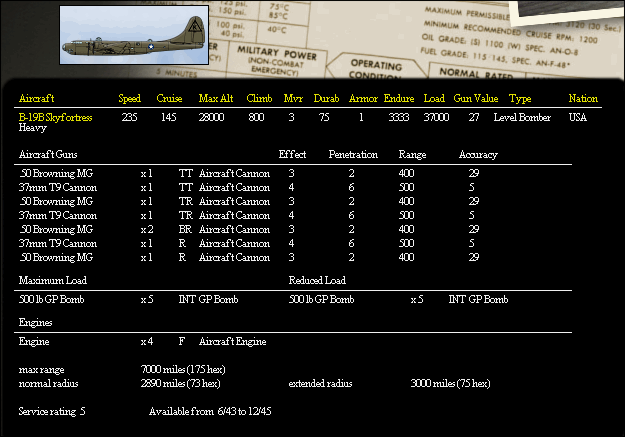Viewport: 625px width, 437px height.
Task: Click the Type column header
Action: click(520, 98)
